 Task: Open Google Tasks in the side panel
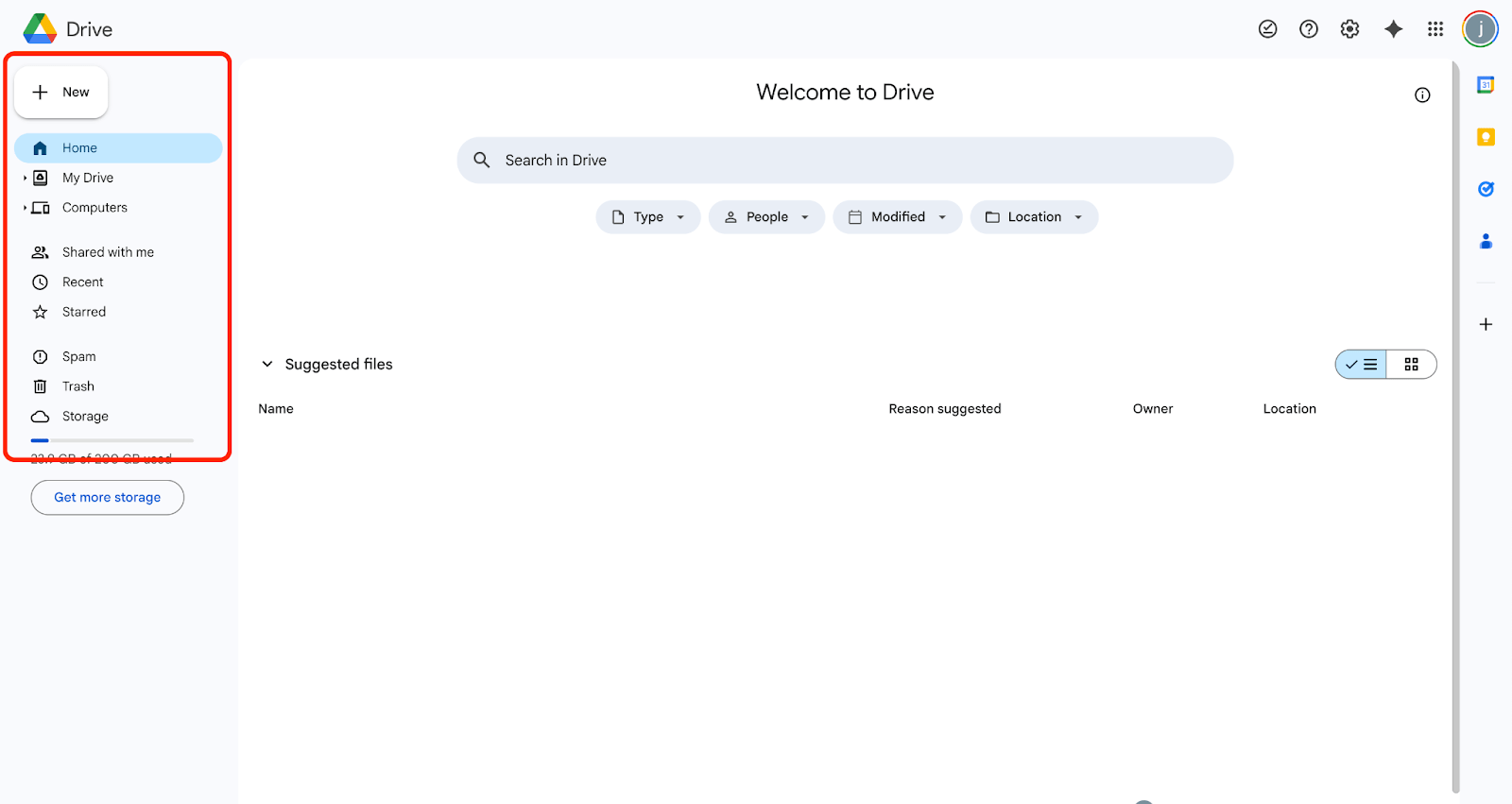coord(1486,189)
